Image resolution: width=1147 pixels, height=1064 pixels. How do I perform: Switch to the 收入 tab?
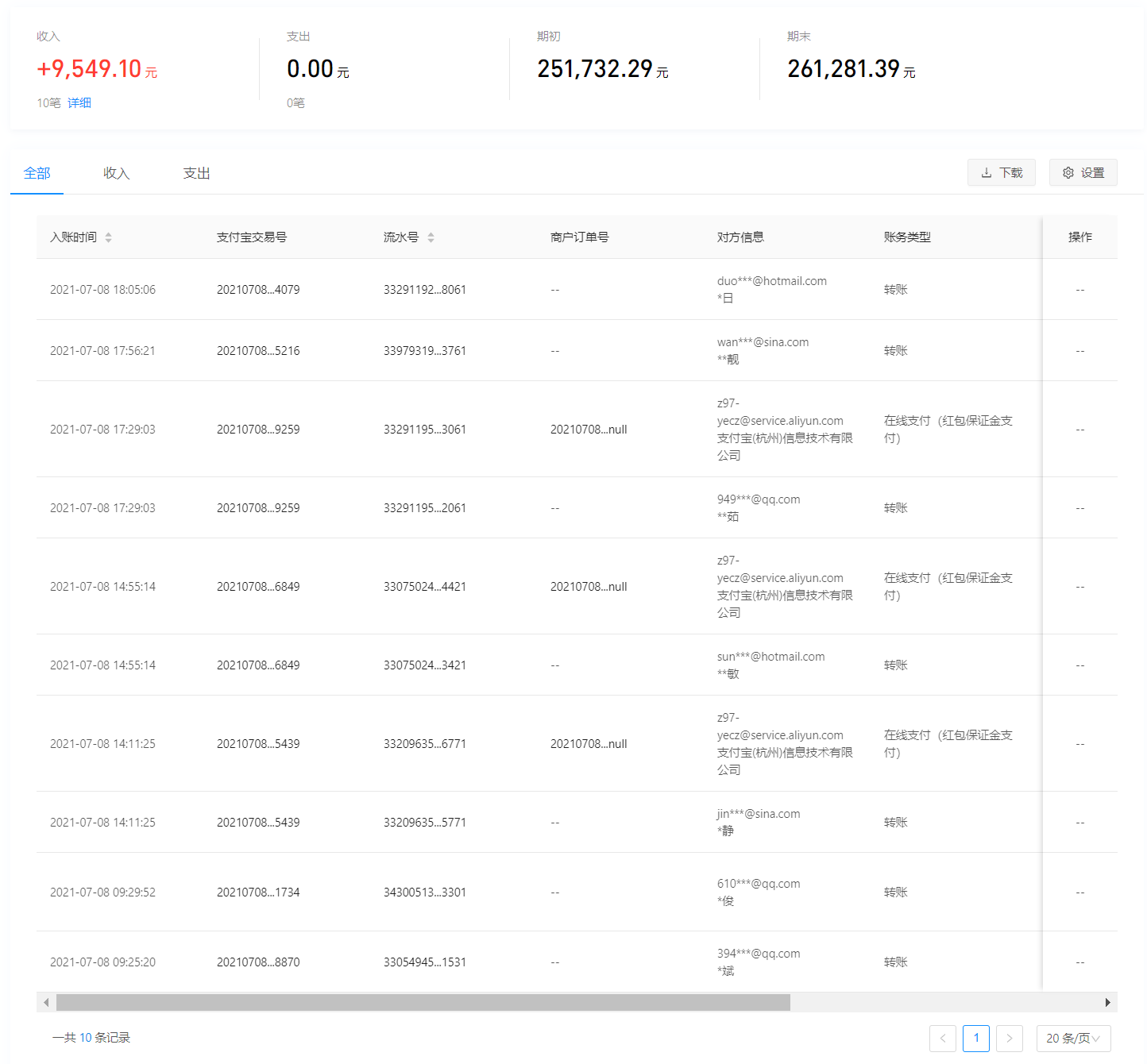coord(116,173)
